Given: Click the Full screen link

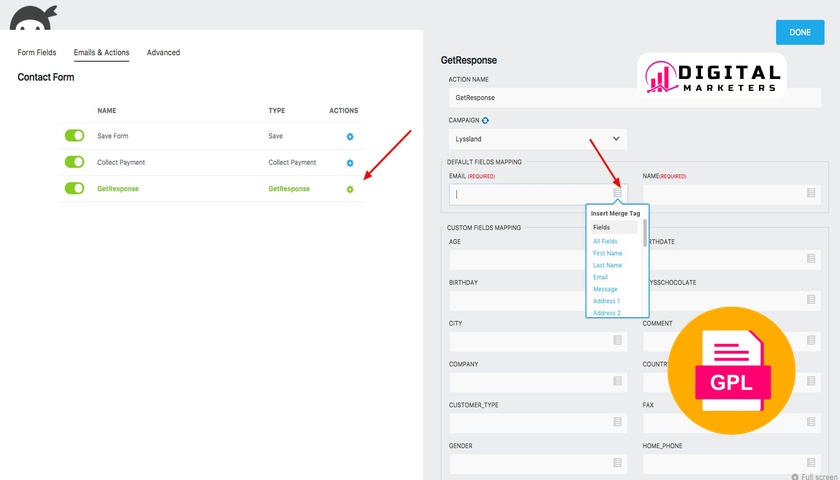Looking at the screenshot, I should (815, 476).
